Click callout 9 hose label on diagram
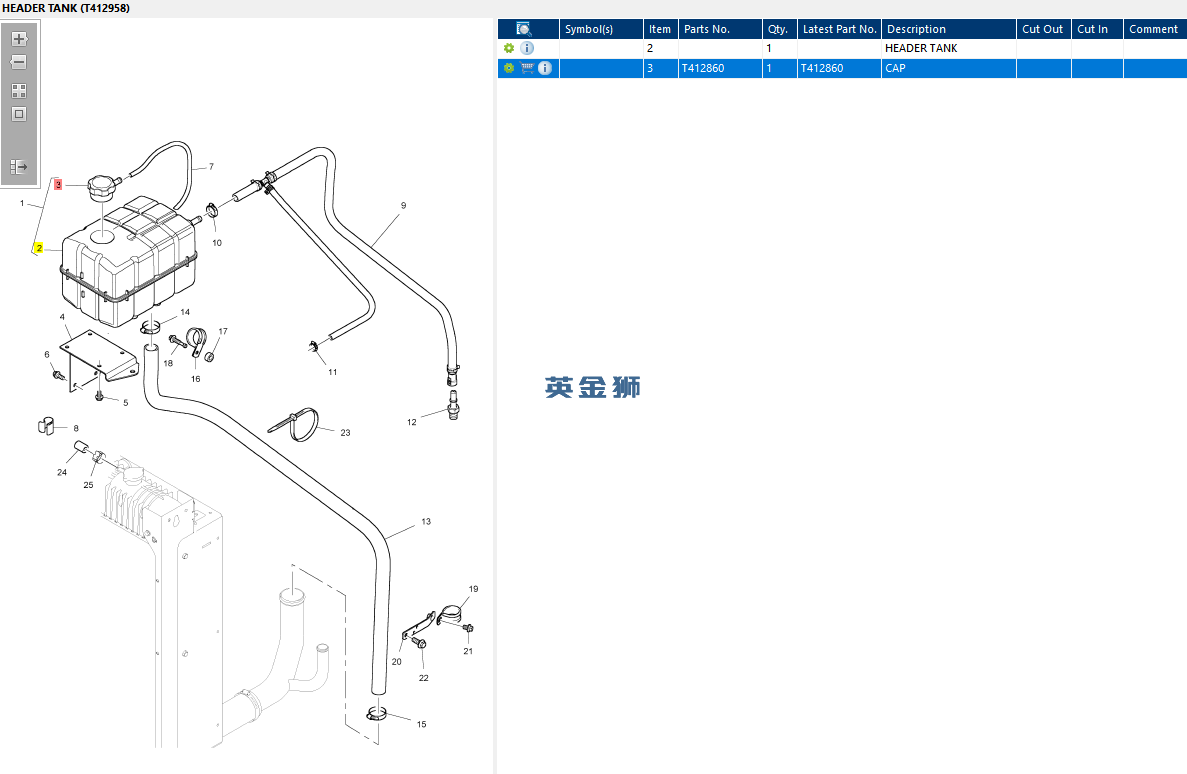Screen dimensions: 1187x774 (x=403, y=205)
